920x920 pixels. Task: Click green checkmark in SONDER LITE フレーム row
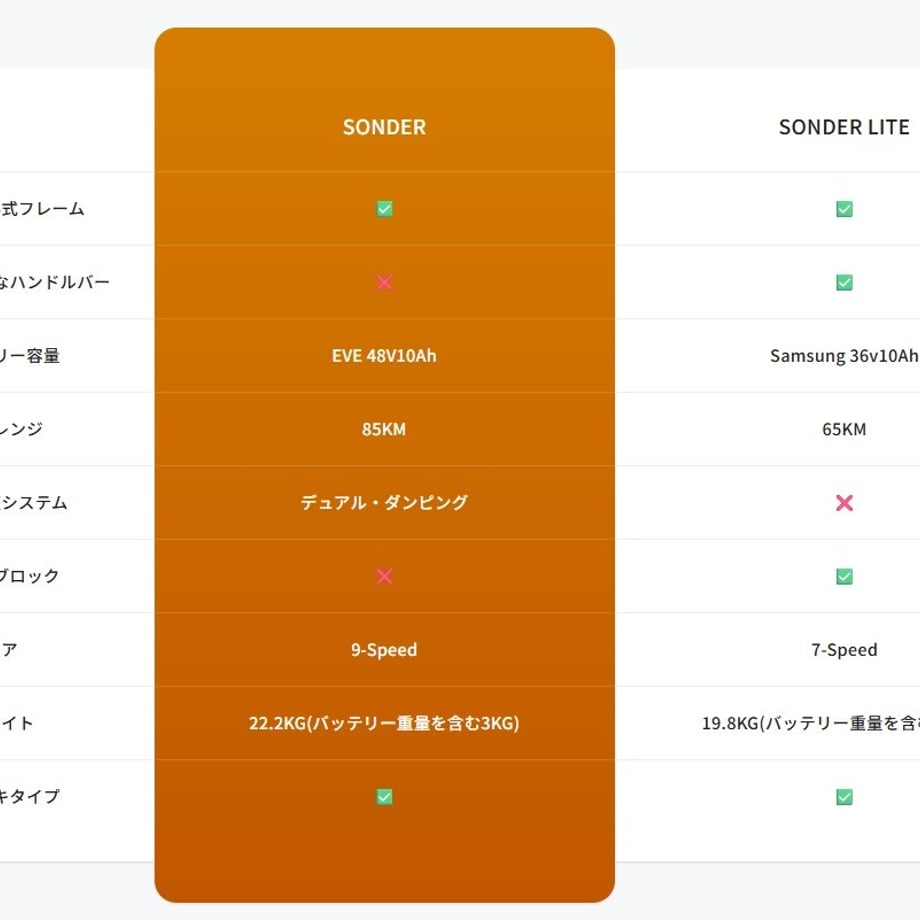click(844, 209)
